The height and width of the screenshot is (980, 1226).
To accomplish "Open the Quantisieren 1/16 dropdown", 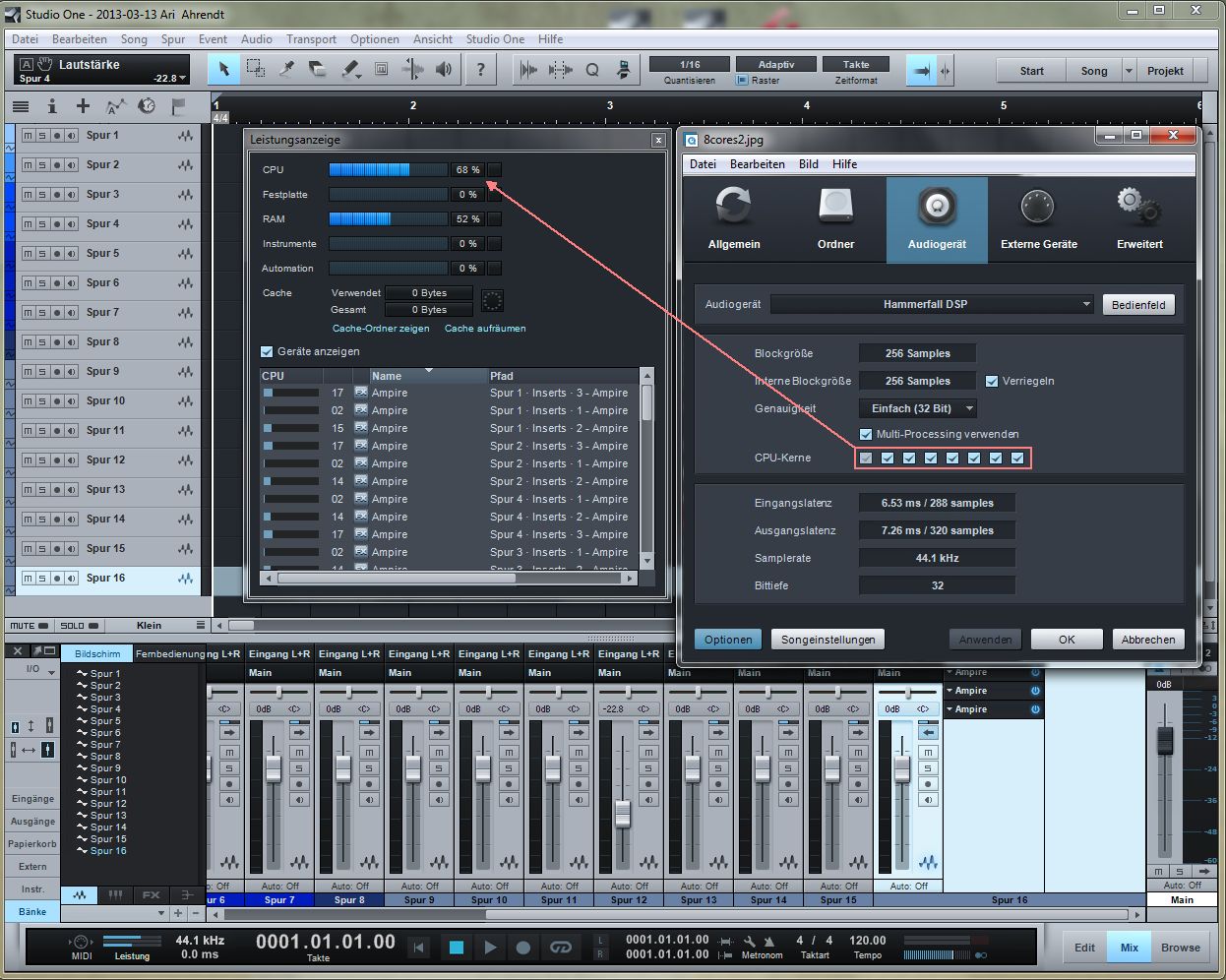I will 690,64.
